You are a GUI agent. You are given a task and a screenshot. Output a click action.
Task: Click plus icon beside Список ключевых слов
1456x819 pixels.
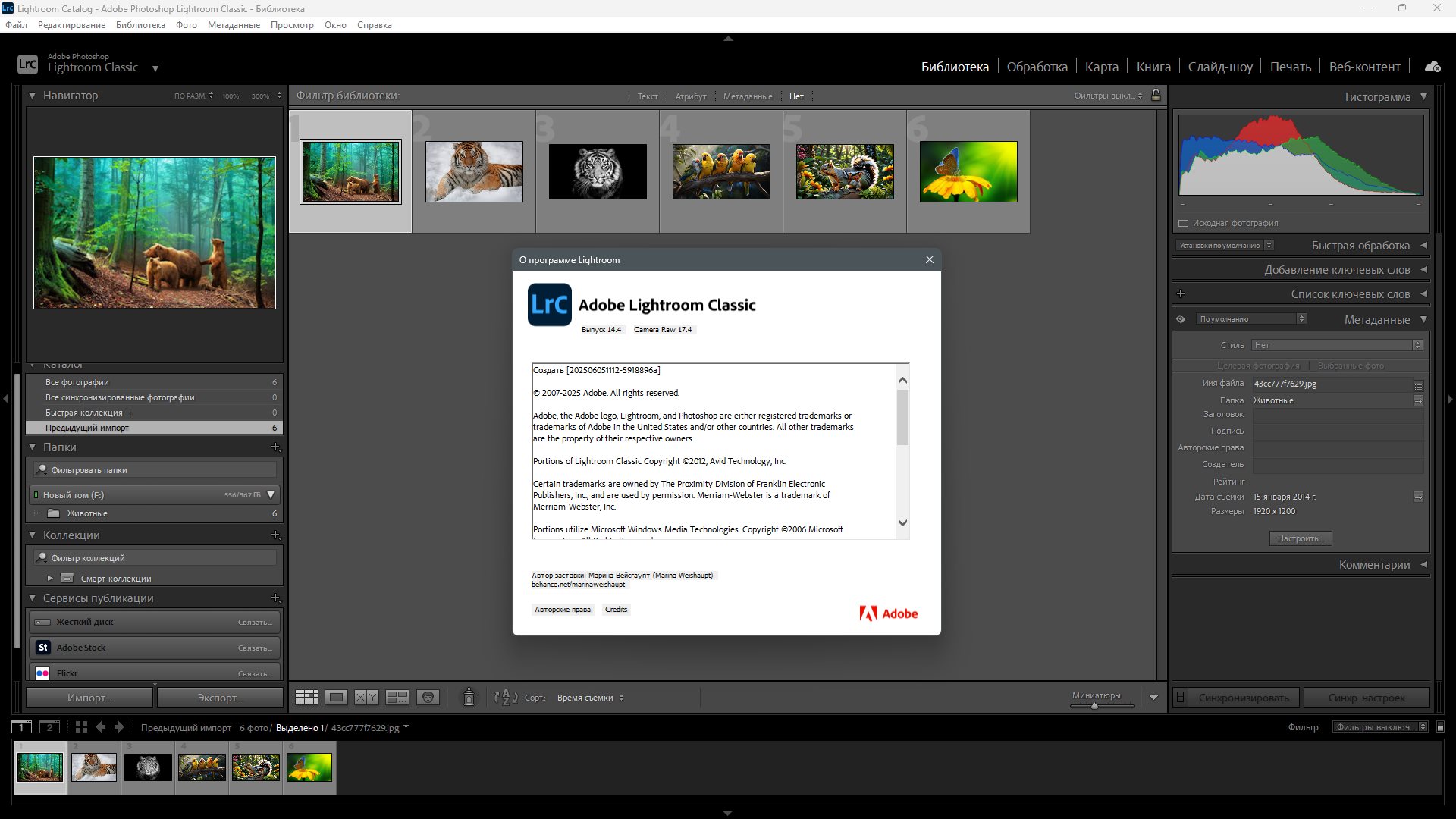(1181, 294)
